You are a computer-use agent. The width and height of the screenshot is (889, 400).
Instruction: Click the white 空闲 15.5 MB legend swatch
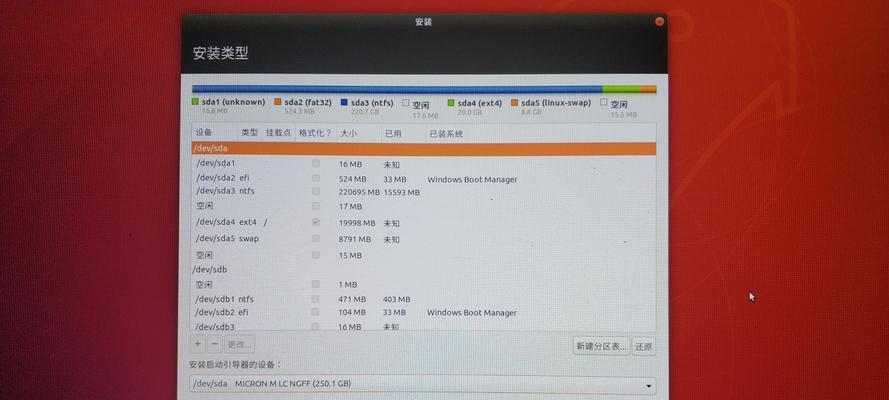click(604, 103)
